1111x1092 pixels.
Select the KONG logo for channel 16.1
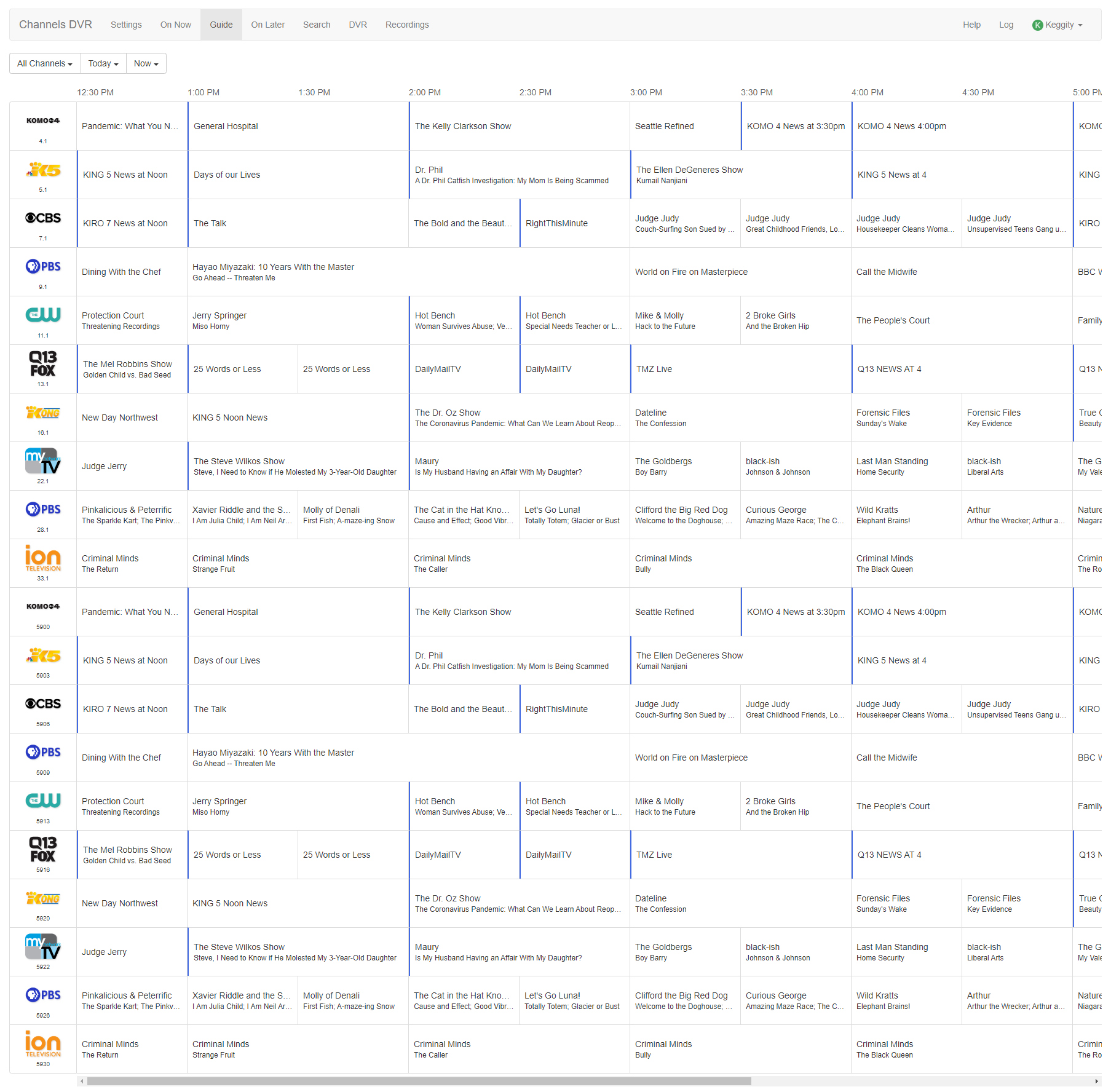43,413
